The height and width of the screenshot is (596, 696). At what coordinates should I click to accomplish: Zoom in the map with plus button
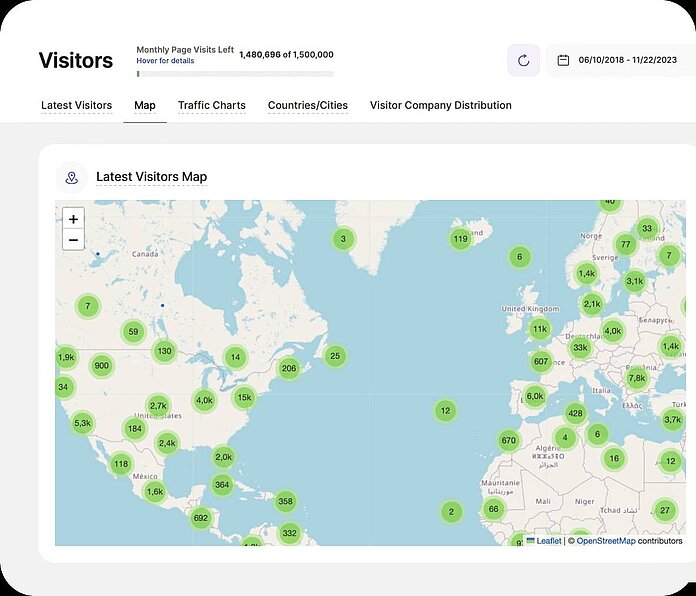point(73,219)
